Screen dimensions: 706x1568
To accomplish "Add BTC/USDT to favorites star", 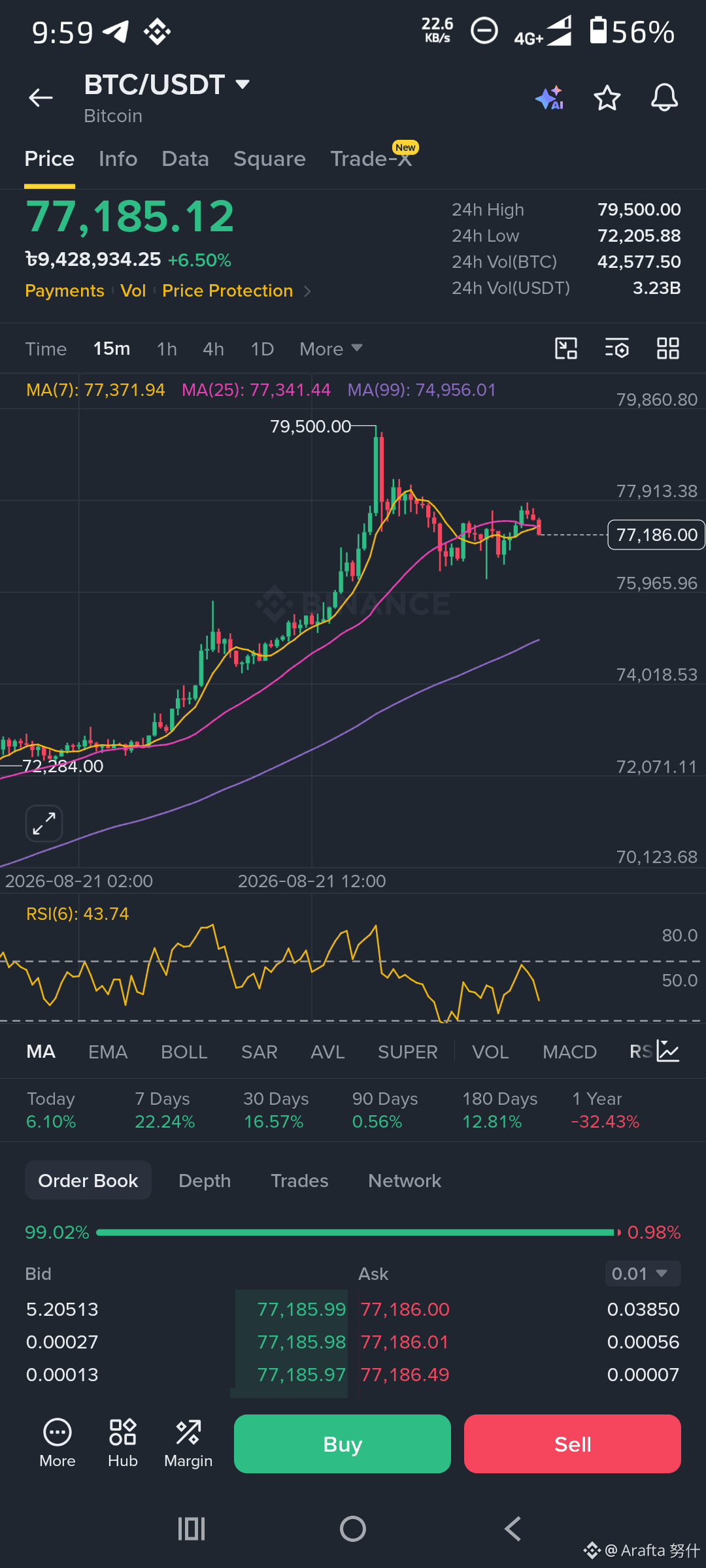I will click(x=607, y=98).
